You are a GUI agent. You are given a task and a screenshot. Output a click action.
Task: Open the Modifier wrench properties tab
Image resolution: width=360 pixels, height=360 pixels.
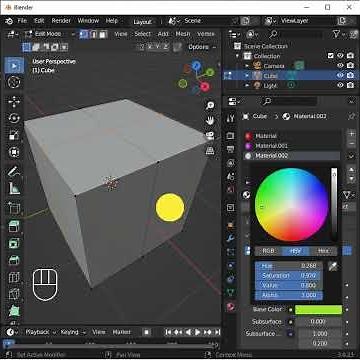tap(230, 238)
